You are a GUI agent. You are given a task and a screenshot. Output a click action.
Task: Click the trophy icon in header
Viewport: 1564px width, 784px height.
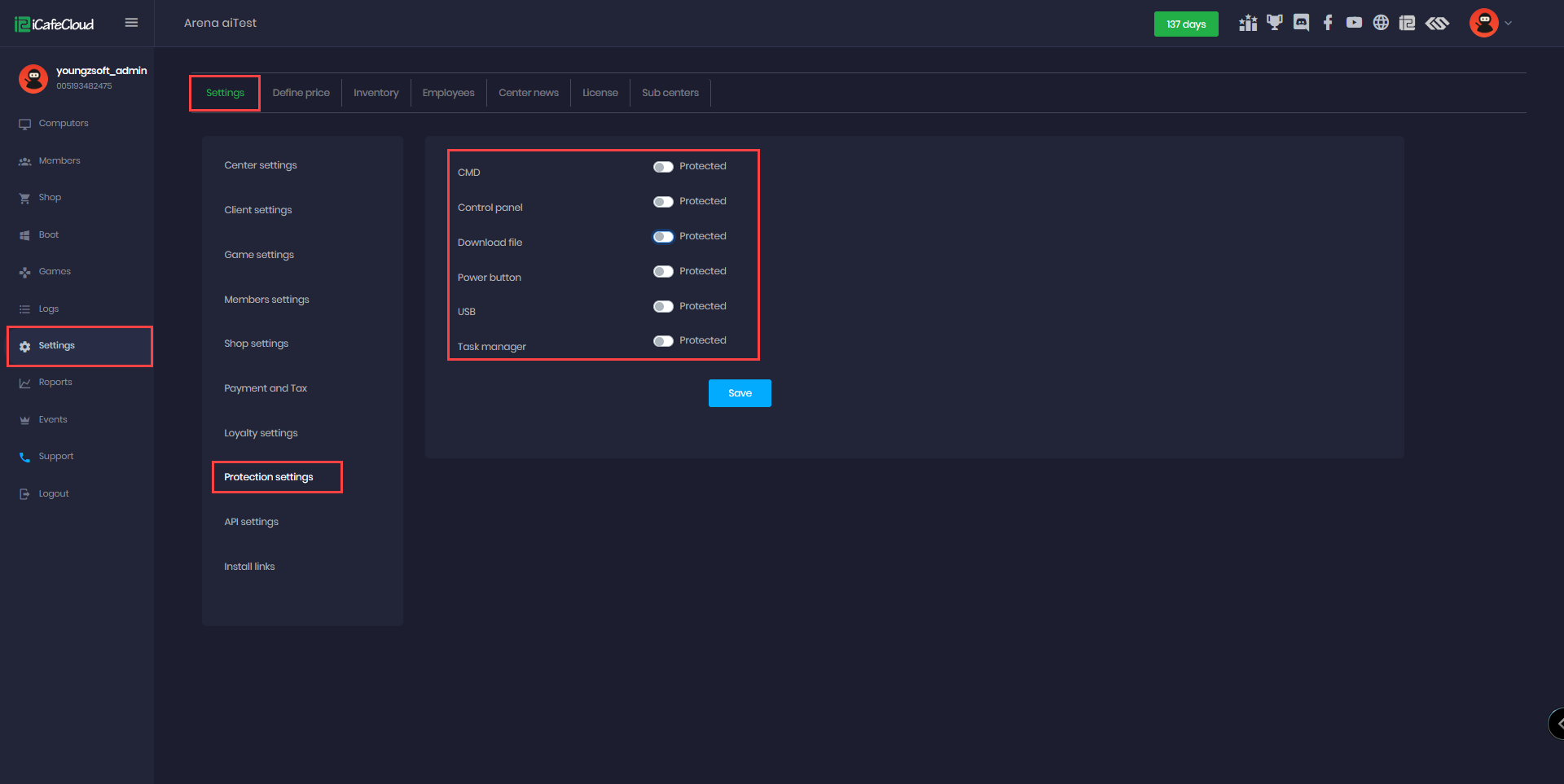pos(1275,23)
